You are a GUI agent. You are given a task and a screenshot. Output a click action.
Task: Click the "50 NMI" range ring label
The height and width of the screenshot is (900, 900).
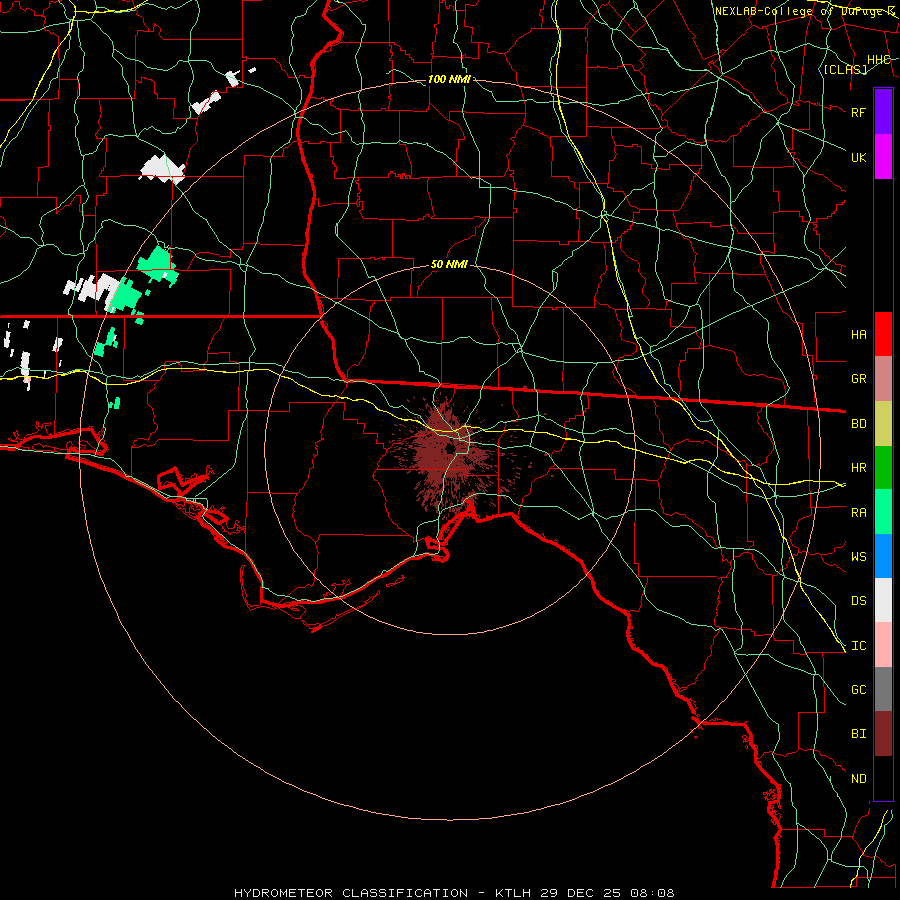tap(449, 264)
